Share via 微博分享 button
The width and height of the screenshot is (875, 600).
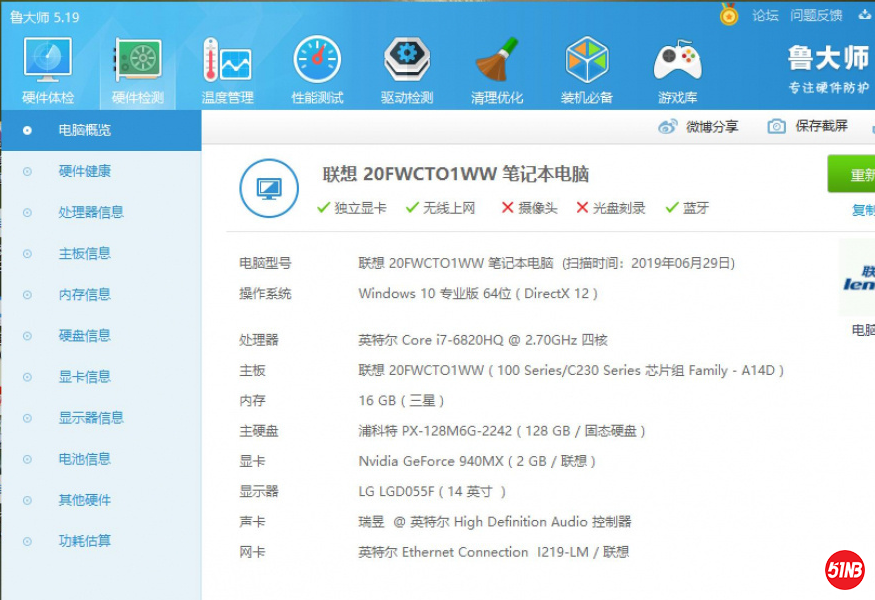698,126
